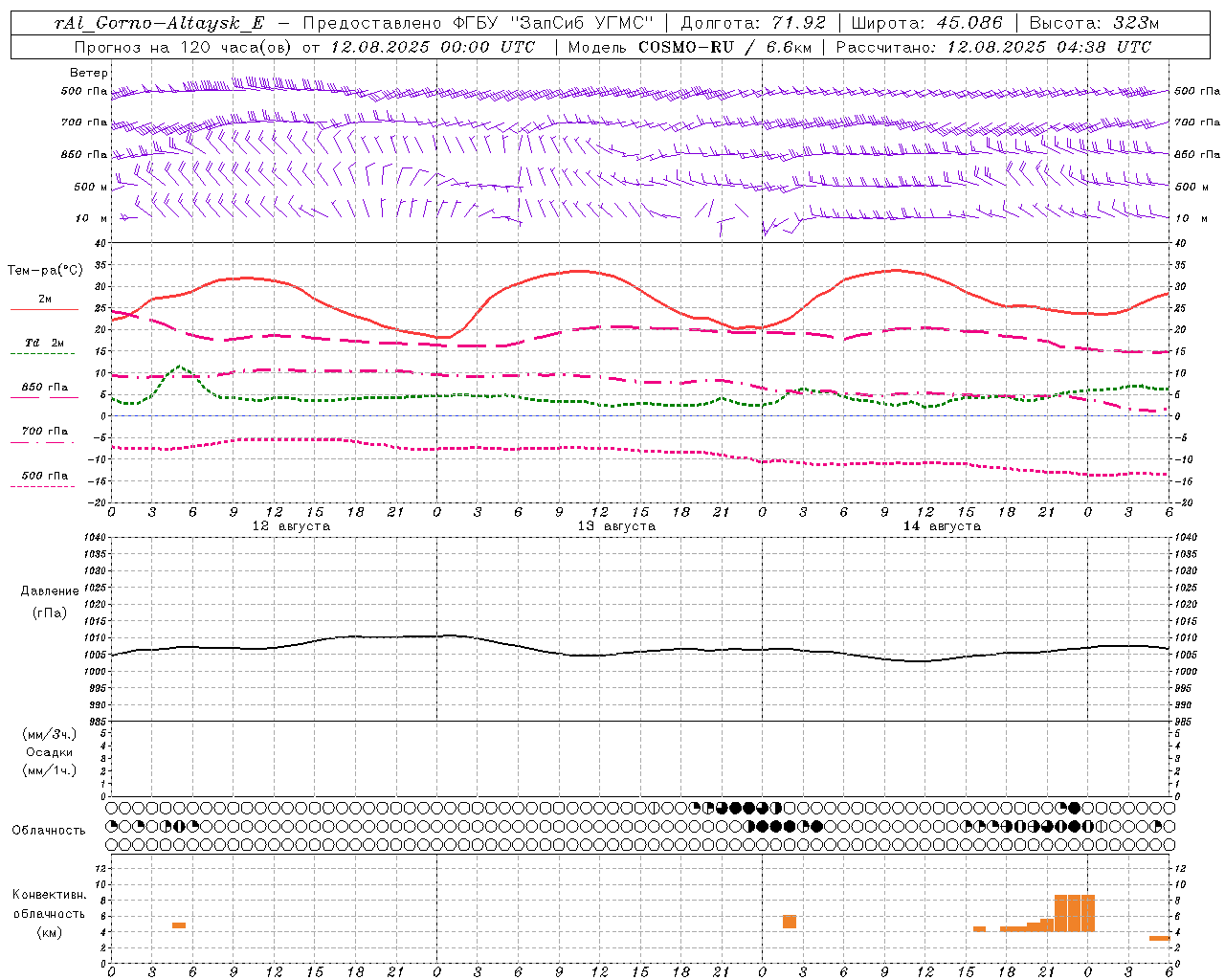The image size is (1225, 980).
Task: Select the "500 гПа" temperature legend entry
Action: [45, 476]
